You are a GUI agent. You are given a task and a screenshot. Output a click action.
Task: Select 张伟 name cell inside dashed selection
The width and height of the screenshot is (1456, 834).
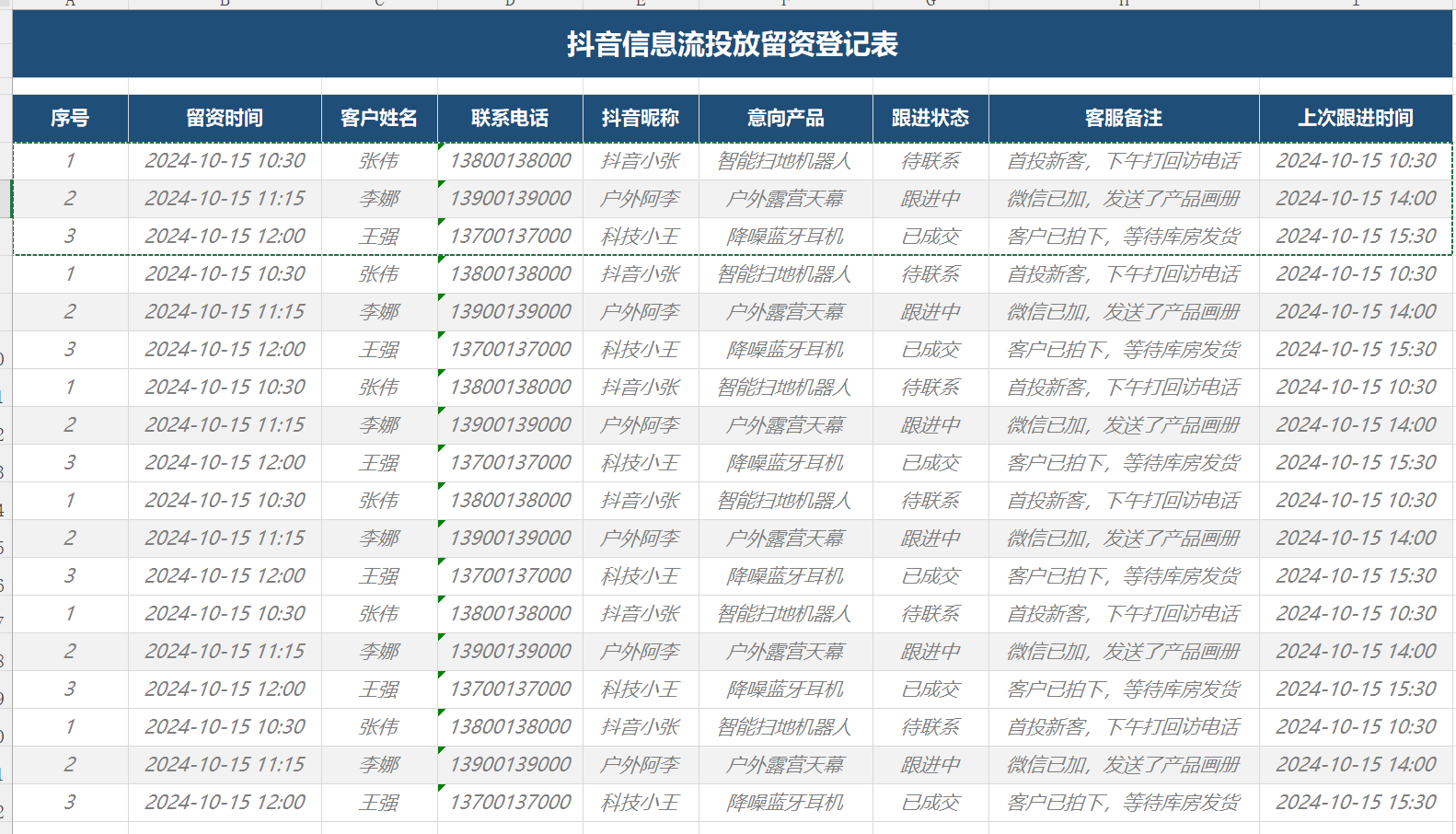pos(379,161)
